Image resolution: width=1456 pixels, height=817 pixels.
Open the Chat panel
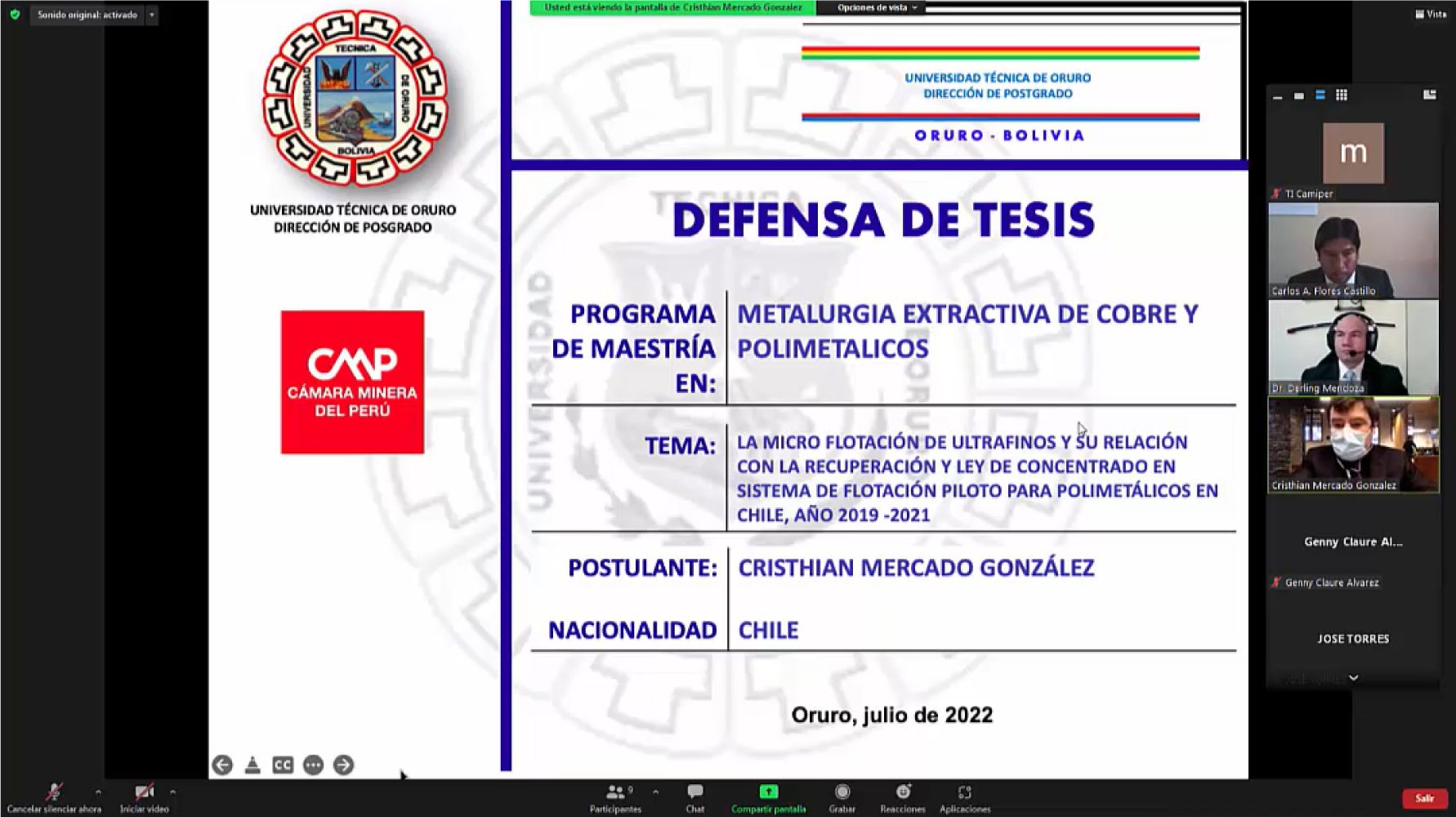click(x=695, y=797)
